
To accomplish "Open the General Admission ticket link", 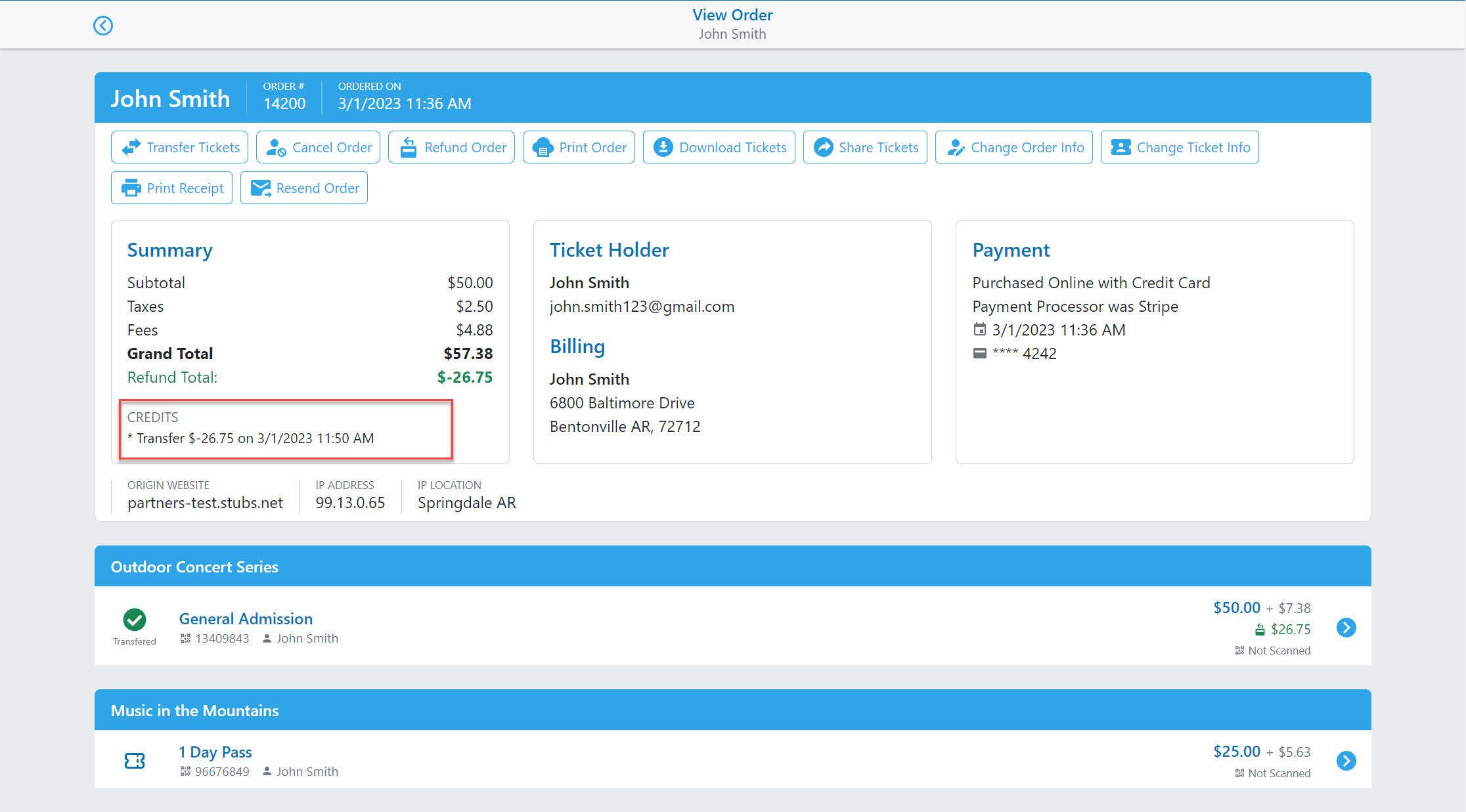I will click(246, 618).
